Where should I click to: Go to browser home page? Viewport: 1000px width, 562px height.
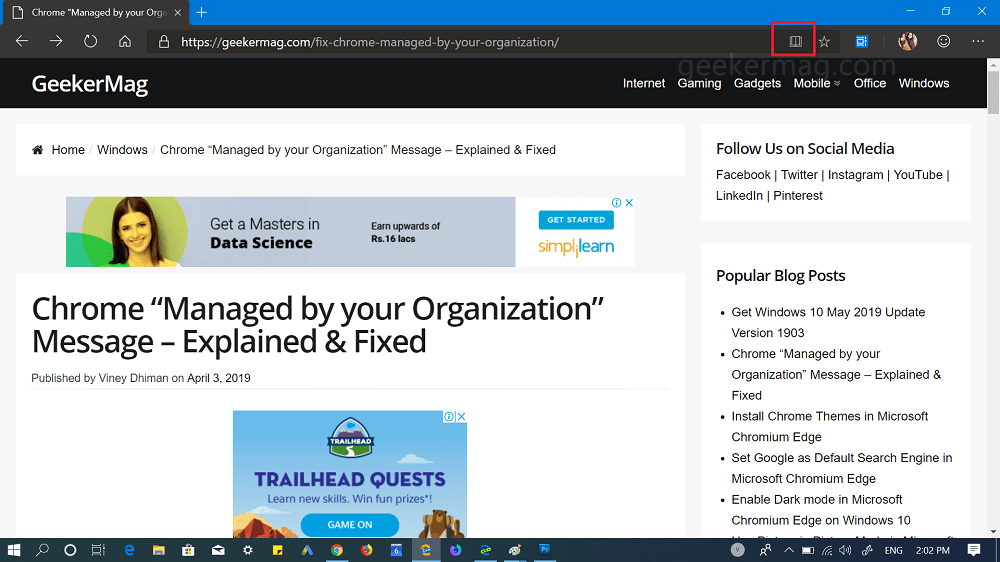125,41
